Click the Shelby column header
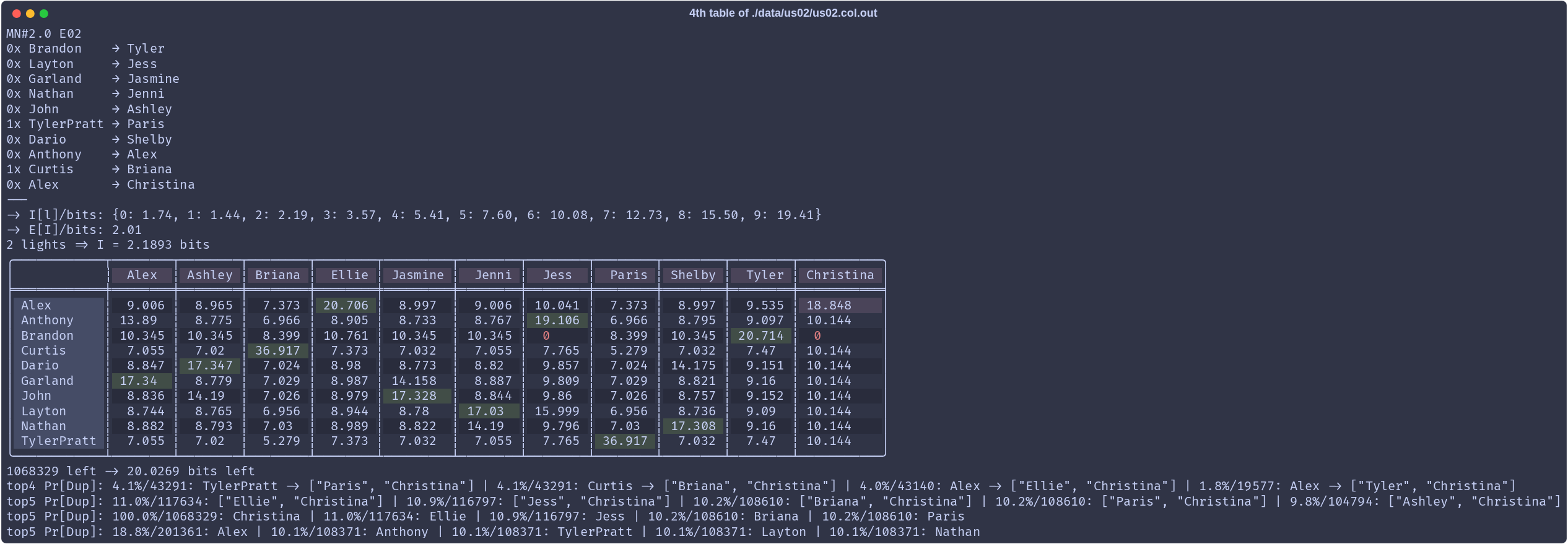 pyautogui.click(x=693, y=275)
